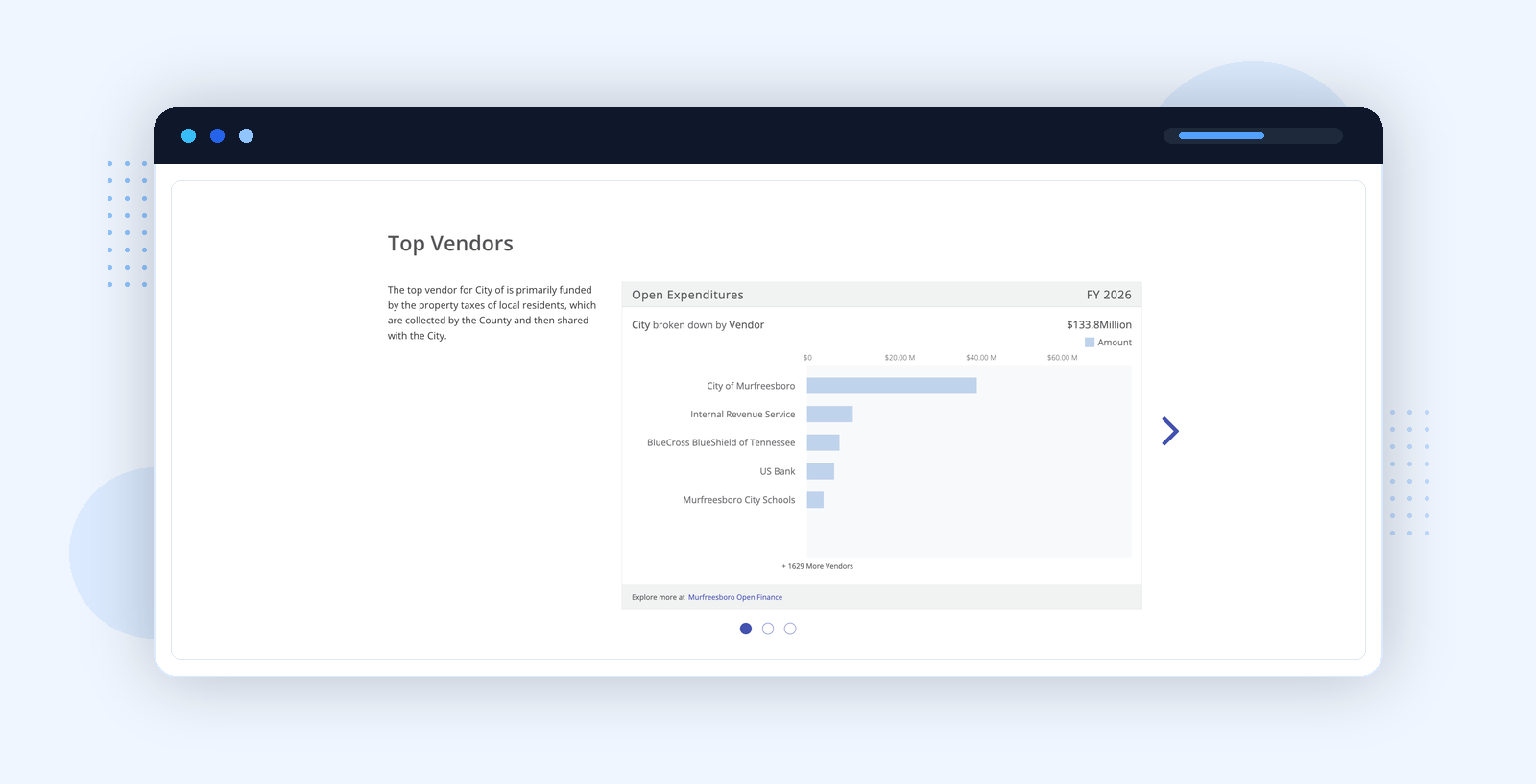Click the 'FY 2026' label
This screenshot has width=1536, height=784.
1109,295
